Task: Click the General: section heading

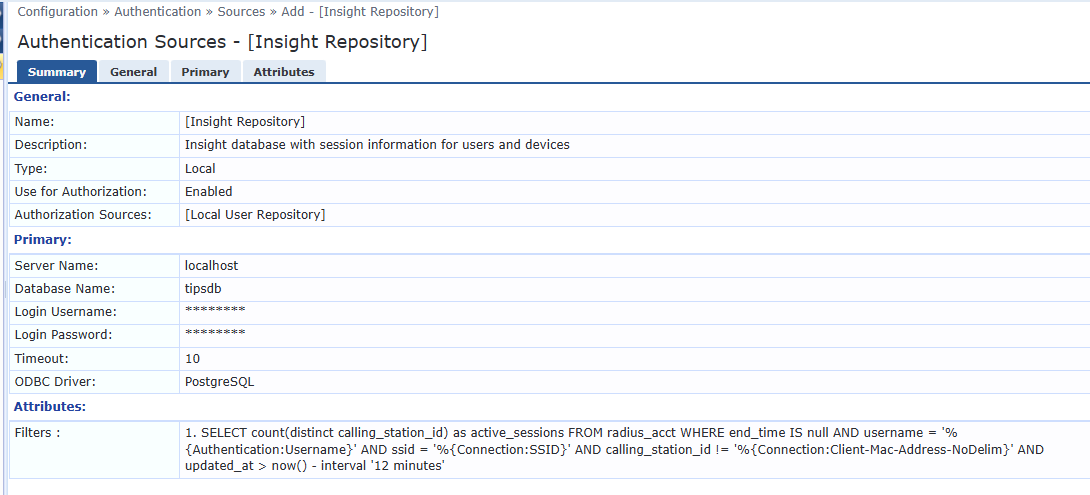Action: click(41, 97)
